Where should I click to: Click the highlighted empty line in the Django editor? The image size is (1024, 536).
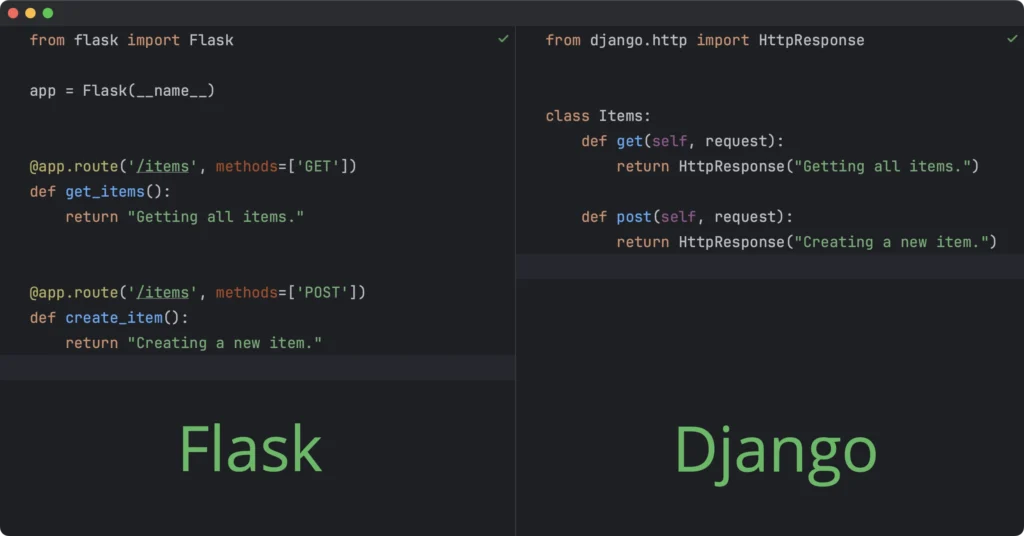[769, 267]
